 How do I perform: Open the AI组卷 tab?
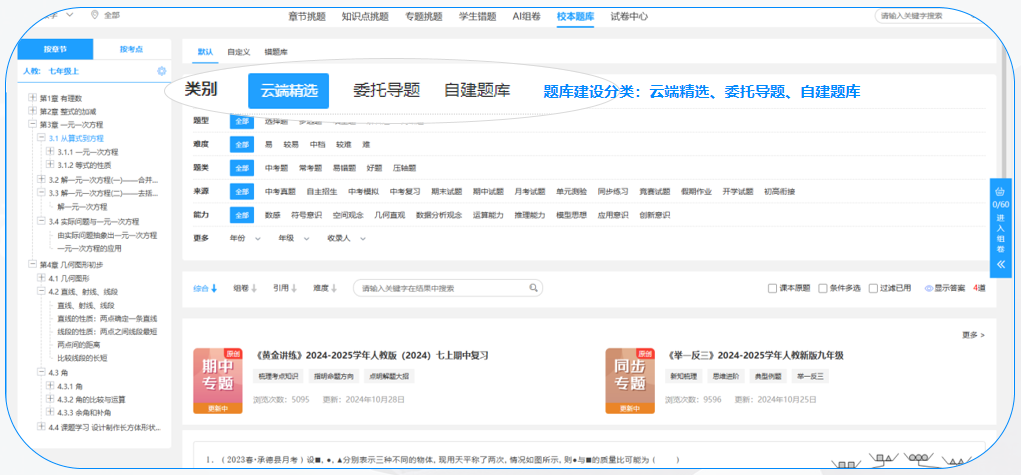pos(526,16)
